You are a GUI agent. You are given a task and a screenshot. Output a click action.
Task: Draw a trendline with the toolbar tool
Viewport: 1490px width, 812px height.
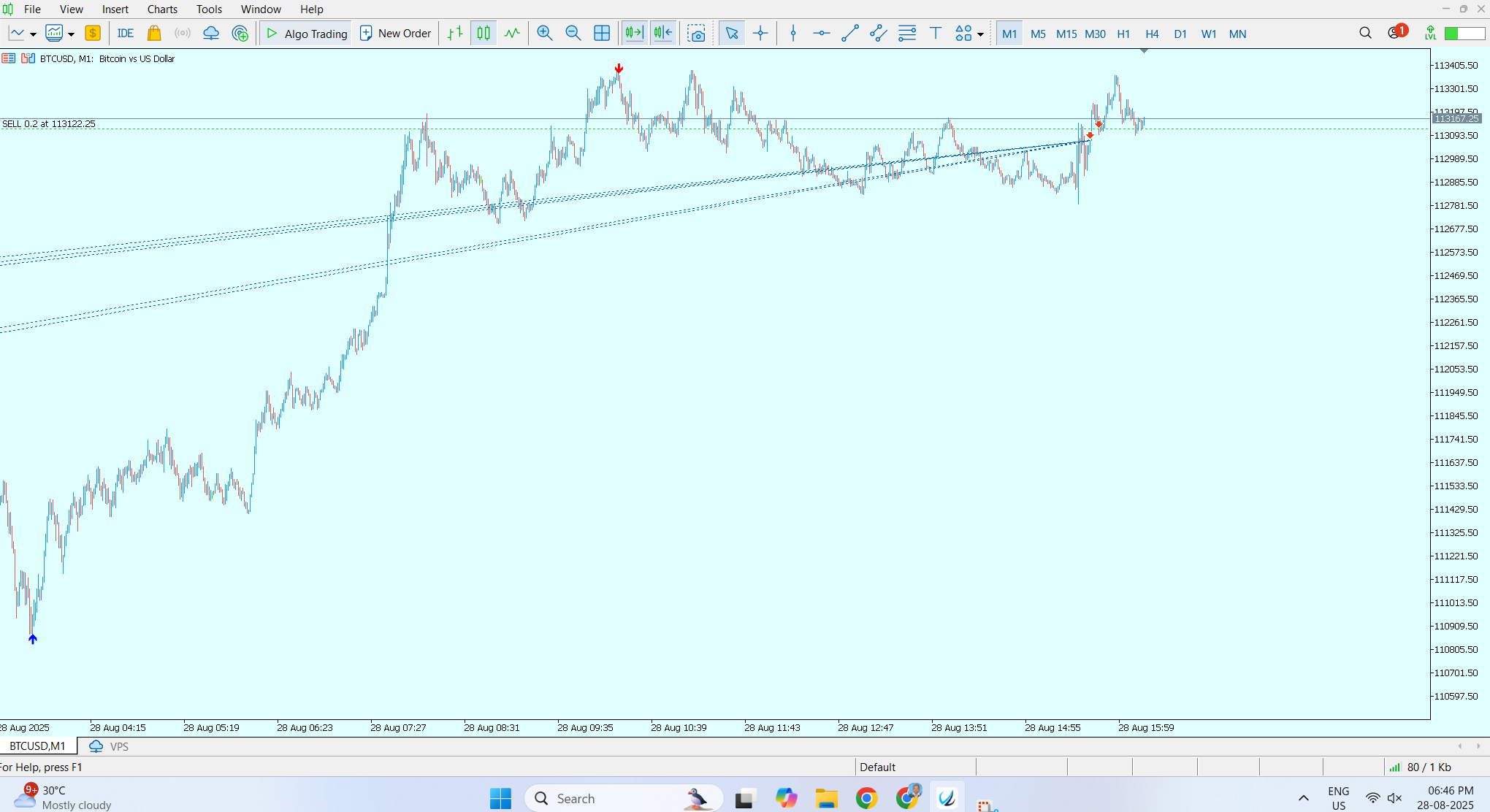[849, 34]
